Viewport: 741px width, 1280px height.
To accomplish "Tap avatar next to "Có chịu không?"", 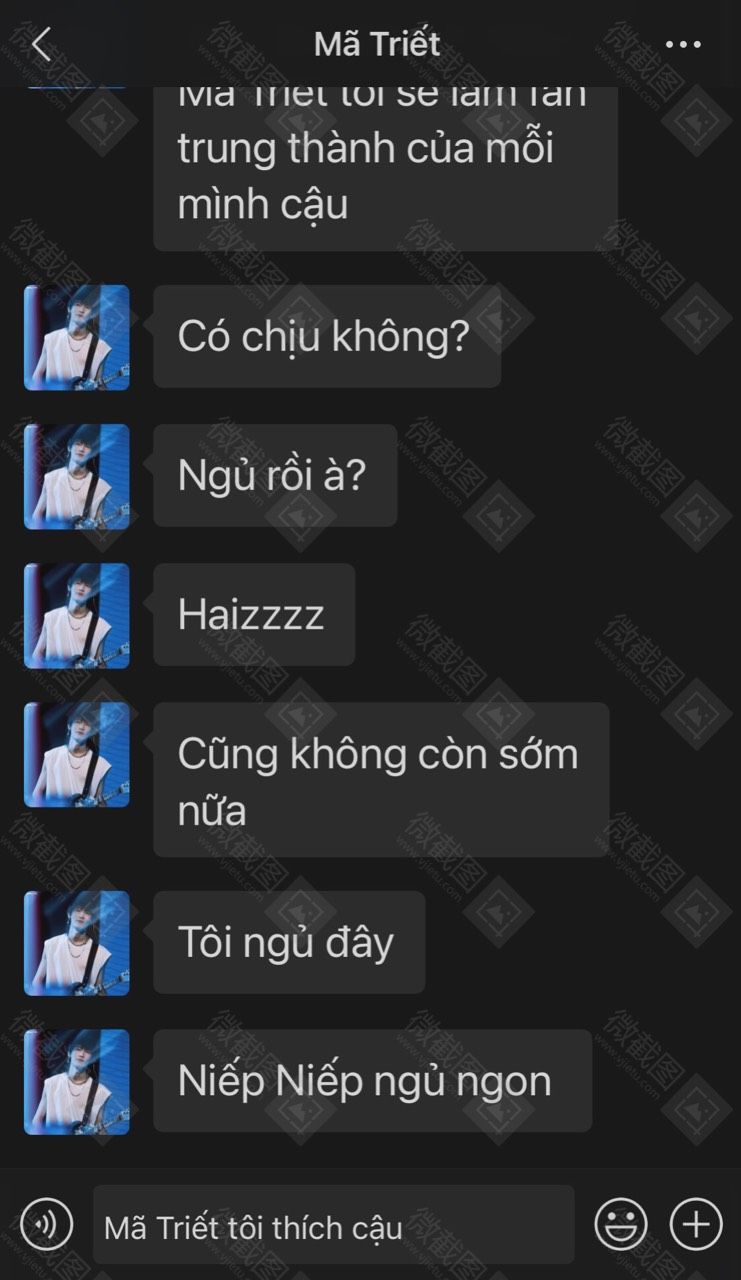I will coord(77,337).
